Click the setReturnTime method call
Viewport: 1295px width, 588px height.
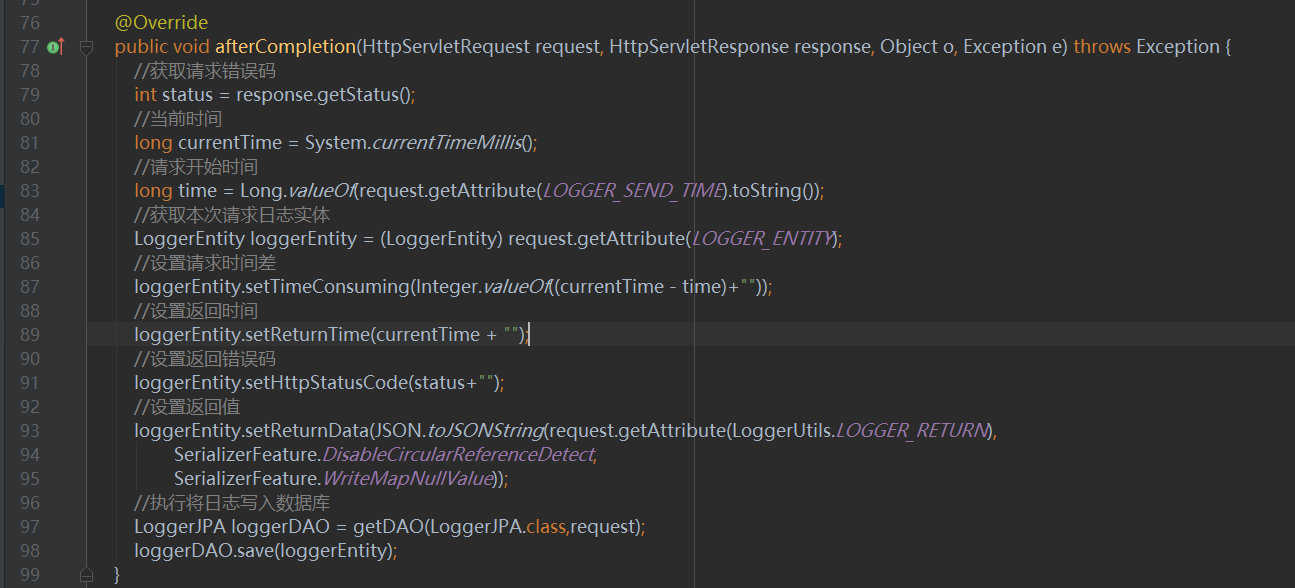pos(308,335)
